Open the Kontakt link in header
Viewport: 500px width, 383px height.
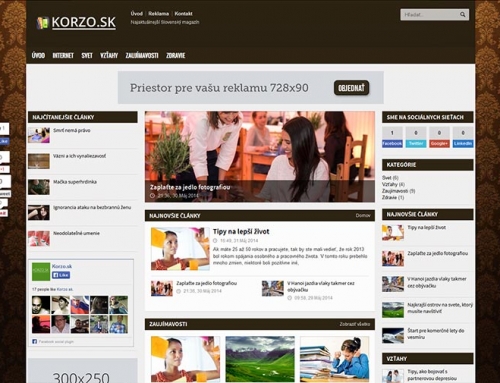click(x=183, y=14)
